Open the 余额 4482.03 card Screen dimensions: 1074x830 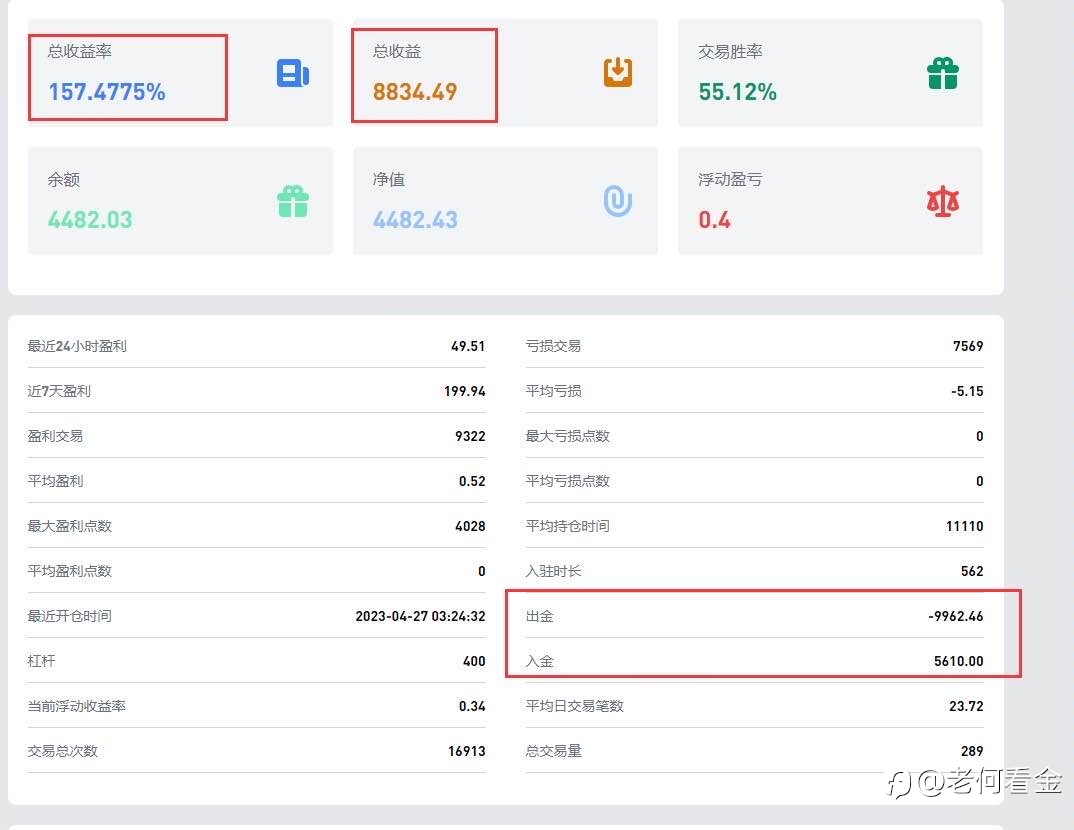tap(180, 201)
